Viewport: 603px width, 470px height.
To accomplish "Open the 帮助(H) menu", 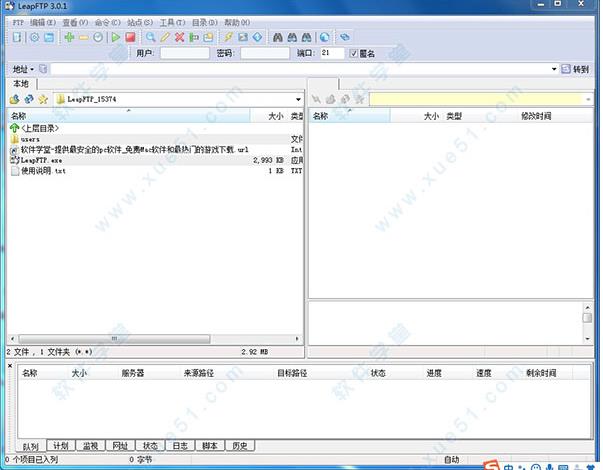I will [x=237, y=23].
